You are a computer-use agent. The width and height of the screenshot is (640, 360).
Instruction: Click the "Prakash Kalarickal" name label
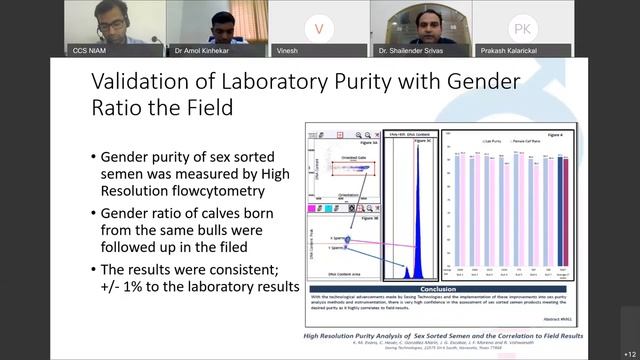coord(509,51)
